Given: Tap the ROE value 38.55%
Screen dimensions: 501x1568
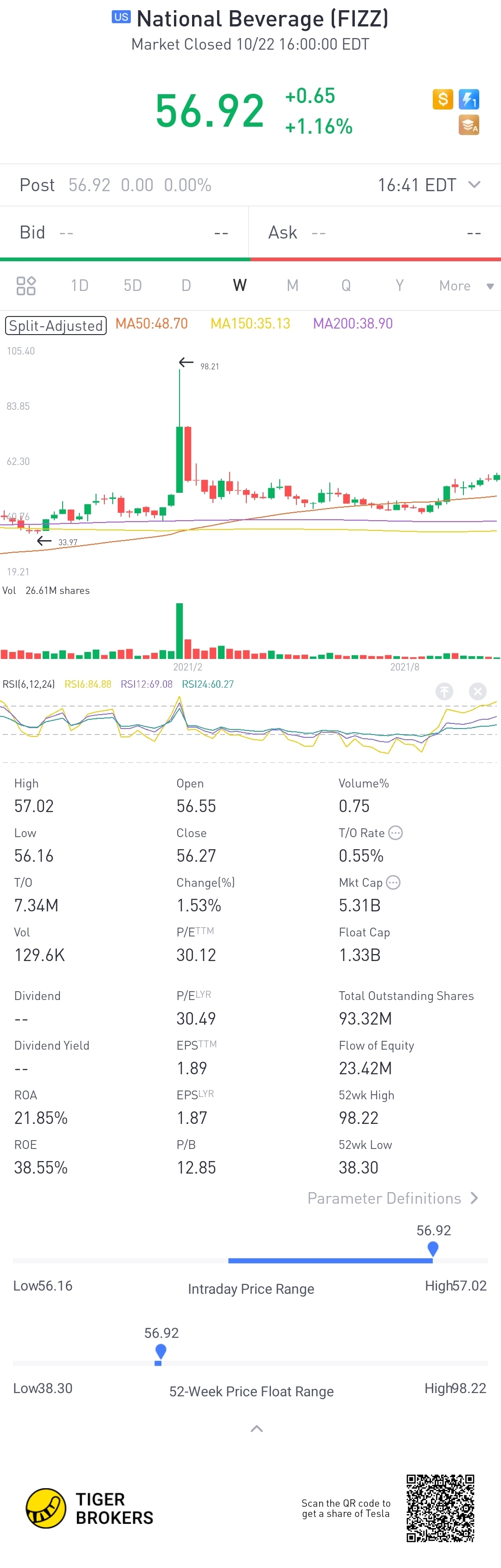Looking at the screenshot, I should [41, 1167].
